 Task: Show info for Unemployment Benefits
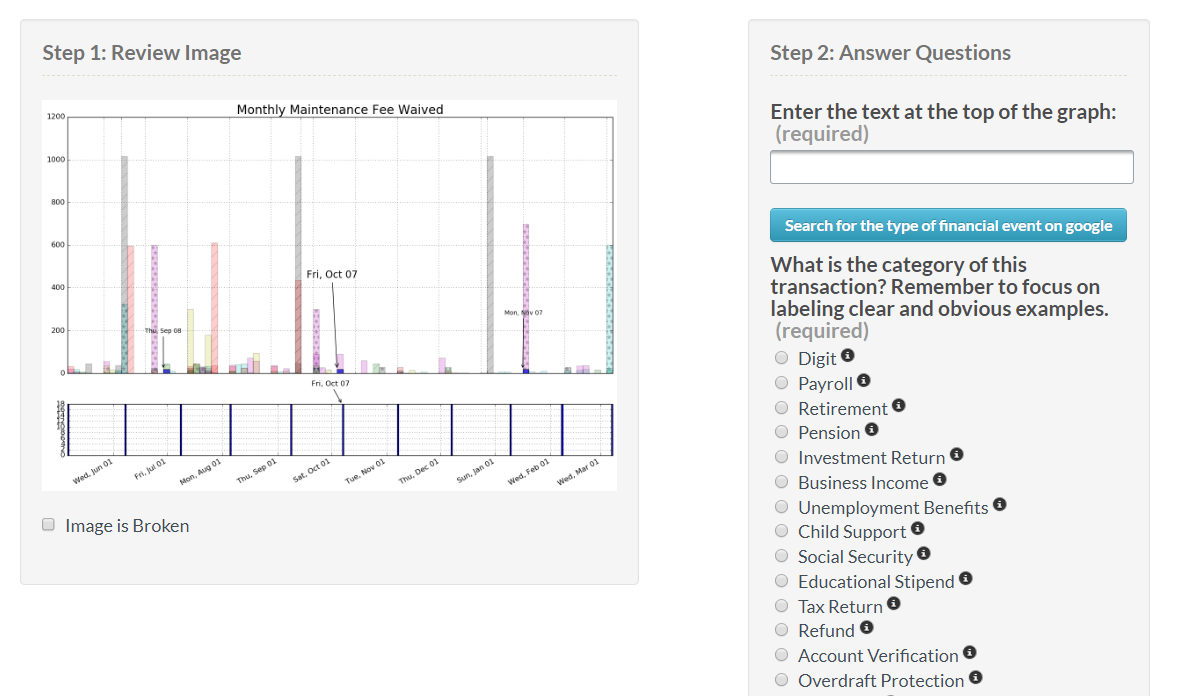tap(1000, 505)
